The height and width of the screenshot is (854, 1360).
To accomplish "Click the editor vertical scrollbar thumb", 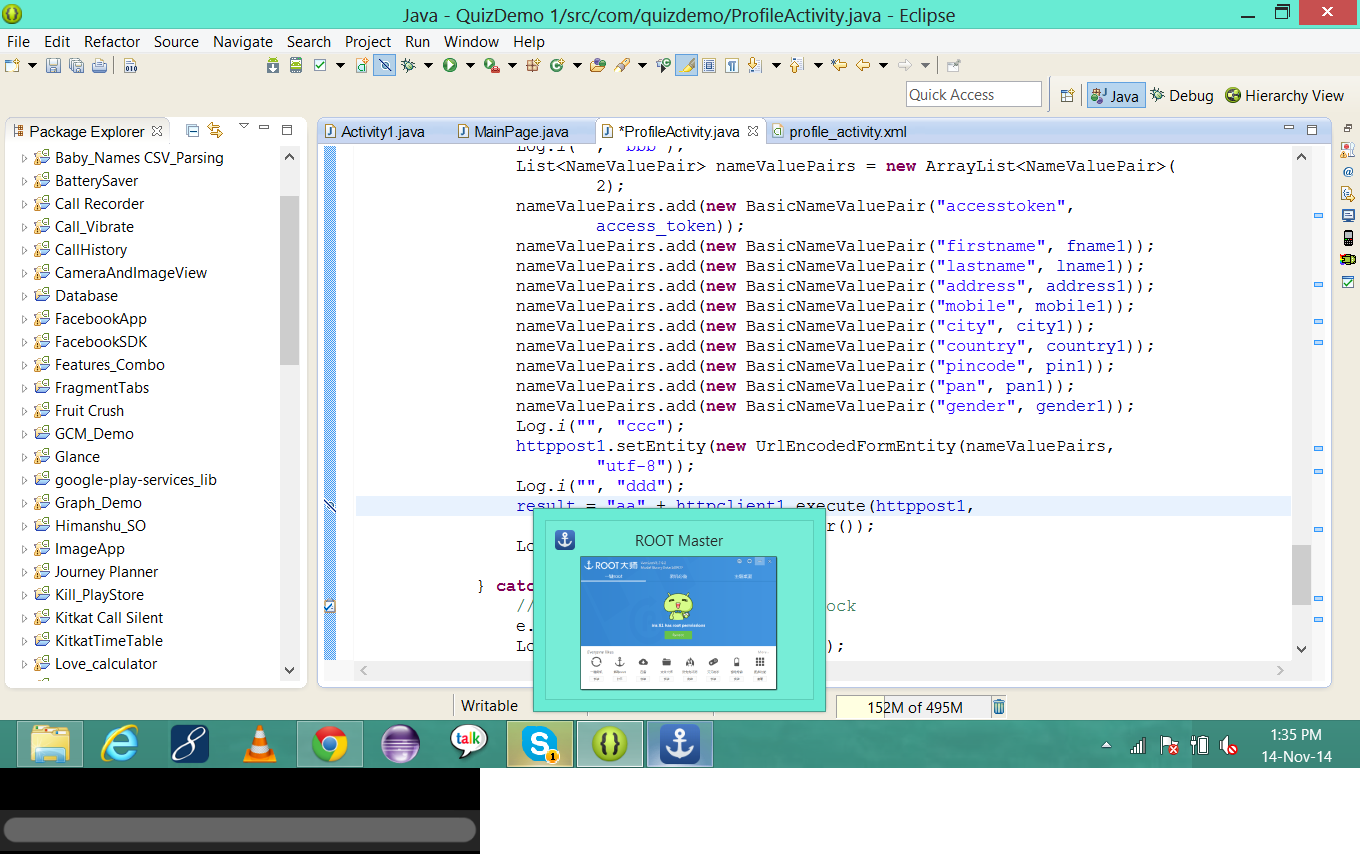I will pos(1301,574).
